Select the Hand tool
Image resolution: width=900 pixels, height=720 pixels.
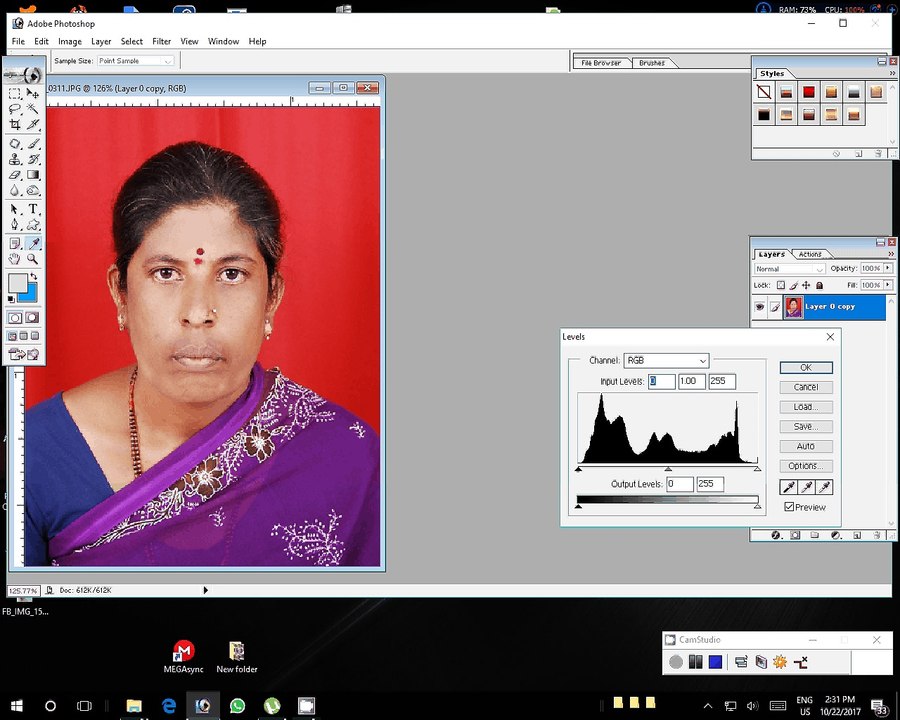(x=15, y=259)
